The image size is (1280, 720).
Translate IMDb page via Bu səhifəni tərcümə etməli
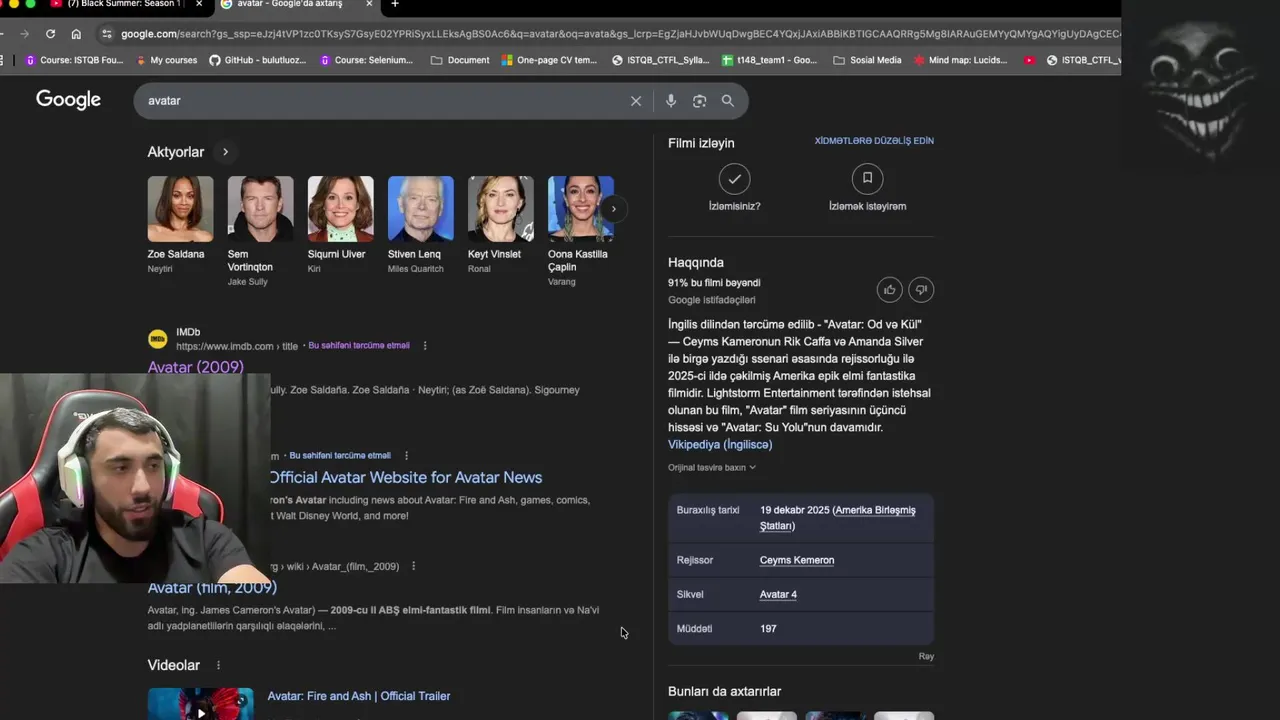tap(359, 346)
